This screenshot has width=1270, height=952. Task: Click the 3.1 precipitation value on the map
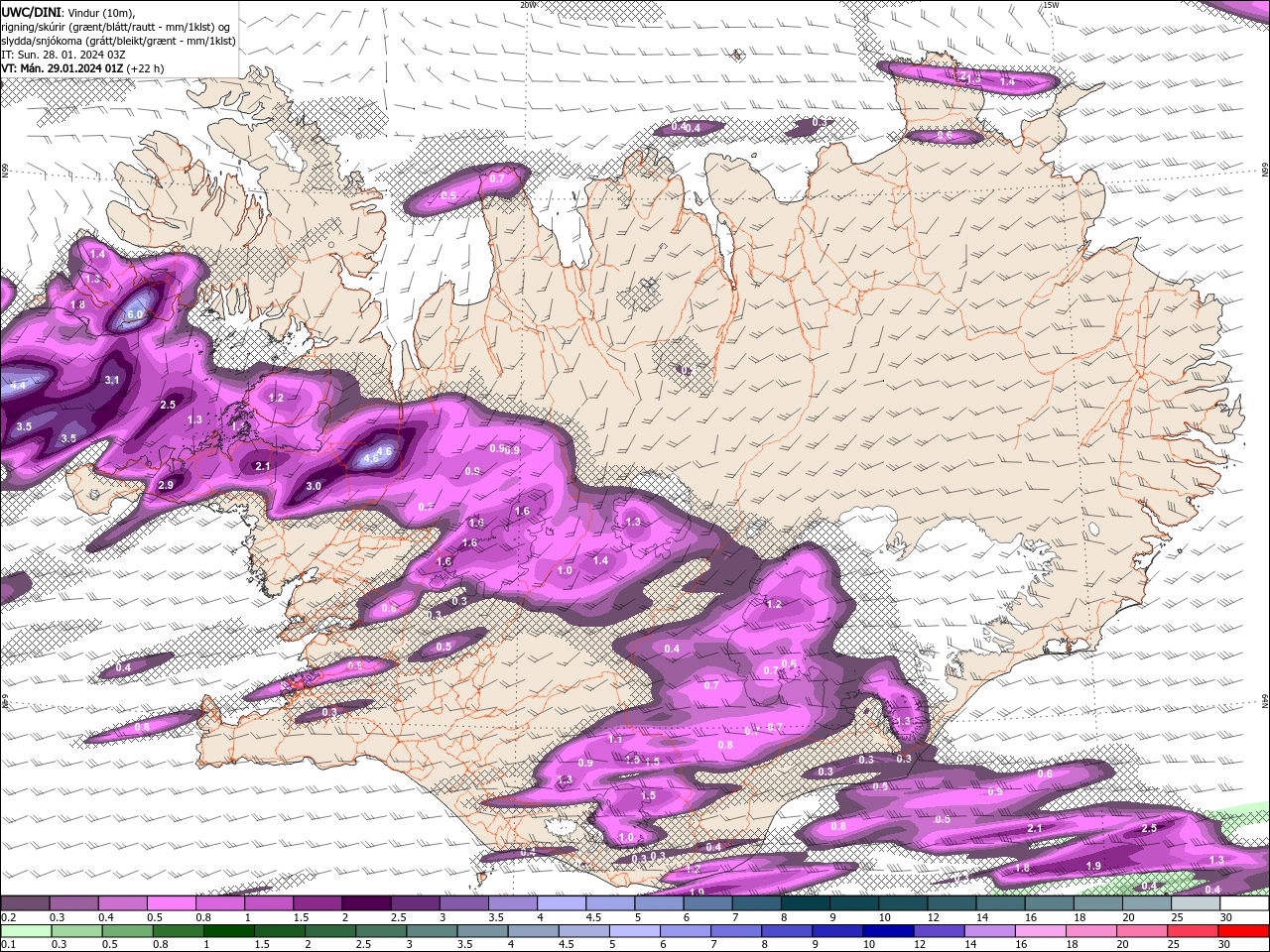point(112,380)
